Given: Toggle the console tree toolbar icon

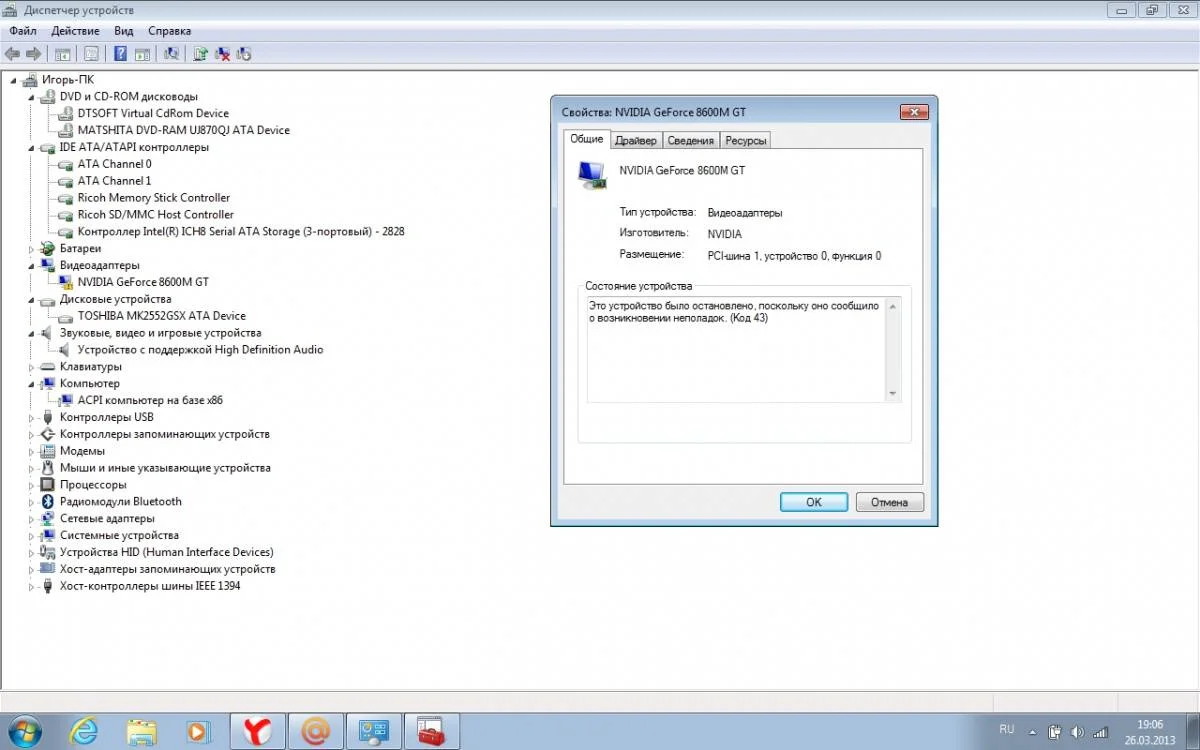Looking at the screenshot, I should click(x=63, y=54).
